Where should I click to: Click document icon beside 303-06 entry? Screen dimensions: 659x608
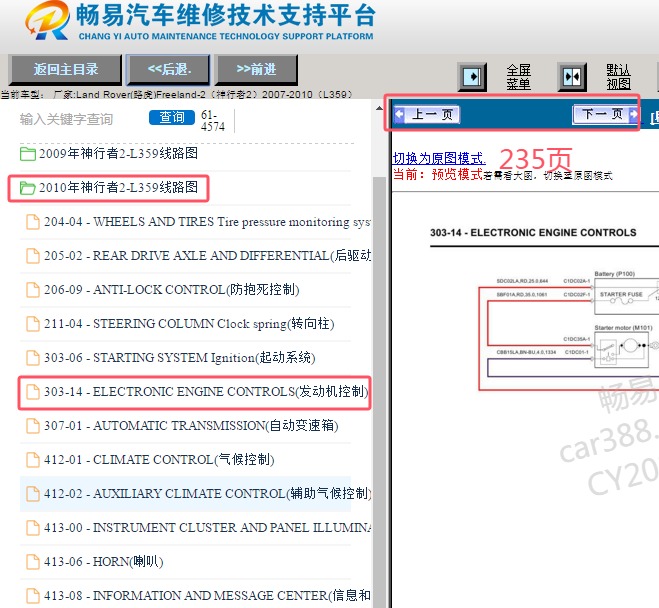(33, 358)
